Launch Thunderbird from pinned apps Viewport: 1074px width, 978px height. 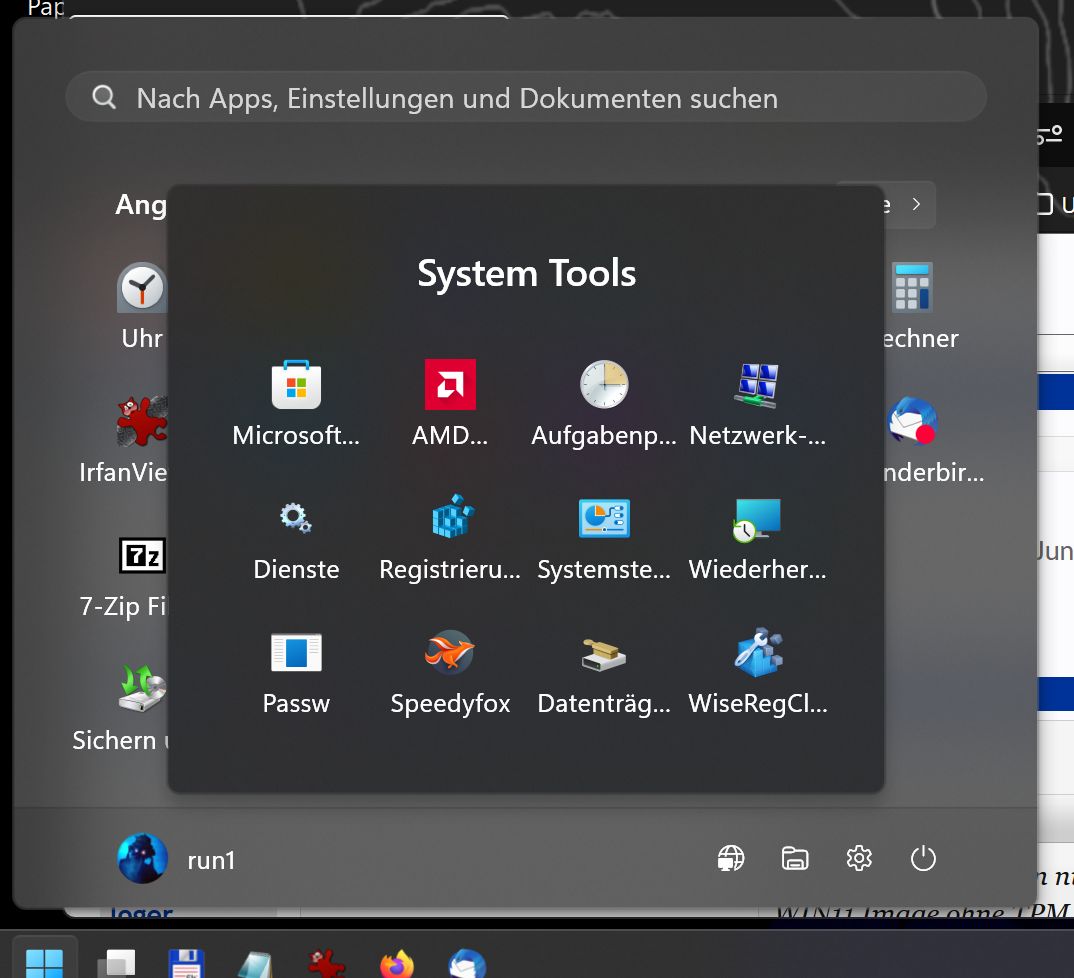pos(912,421)
